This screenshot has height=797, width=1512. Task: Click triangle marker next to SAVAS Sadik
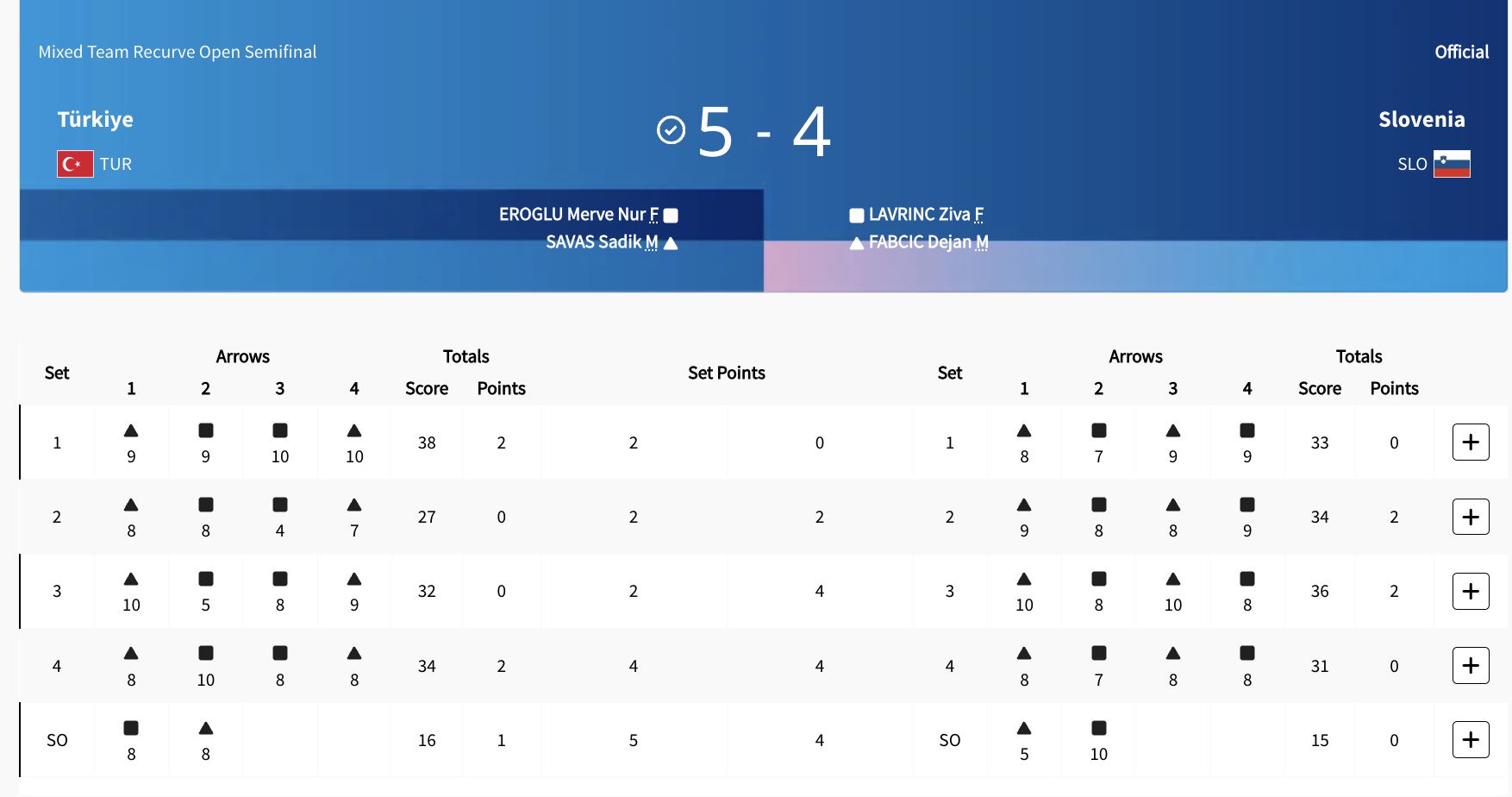(671, 243)
